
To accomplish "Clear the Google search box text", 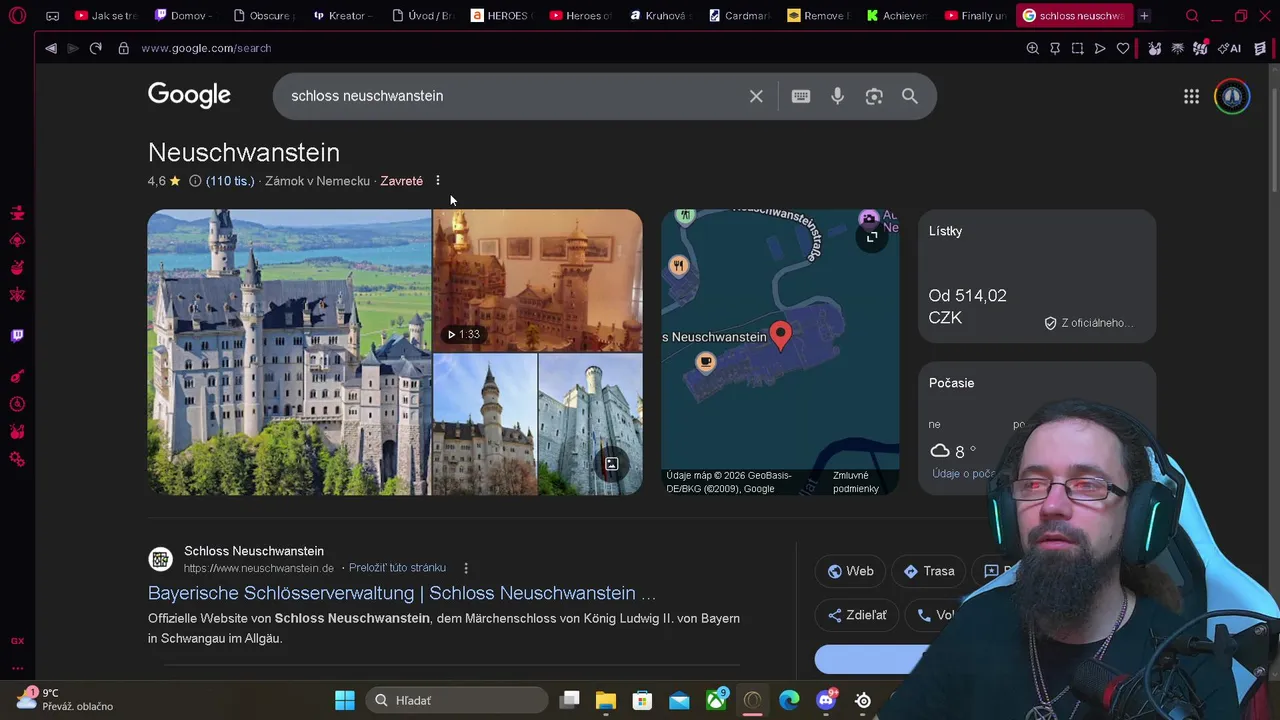I will click(x=756, y=96).
